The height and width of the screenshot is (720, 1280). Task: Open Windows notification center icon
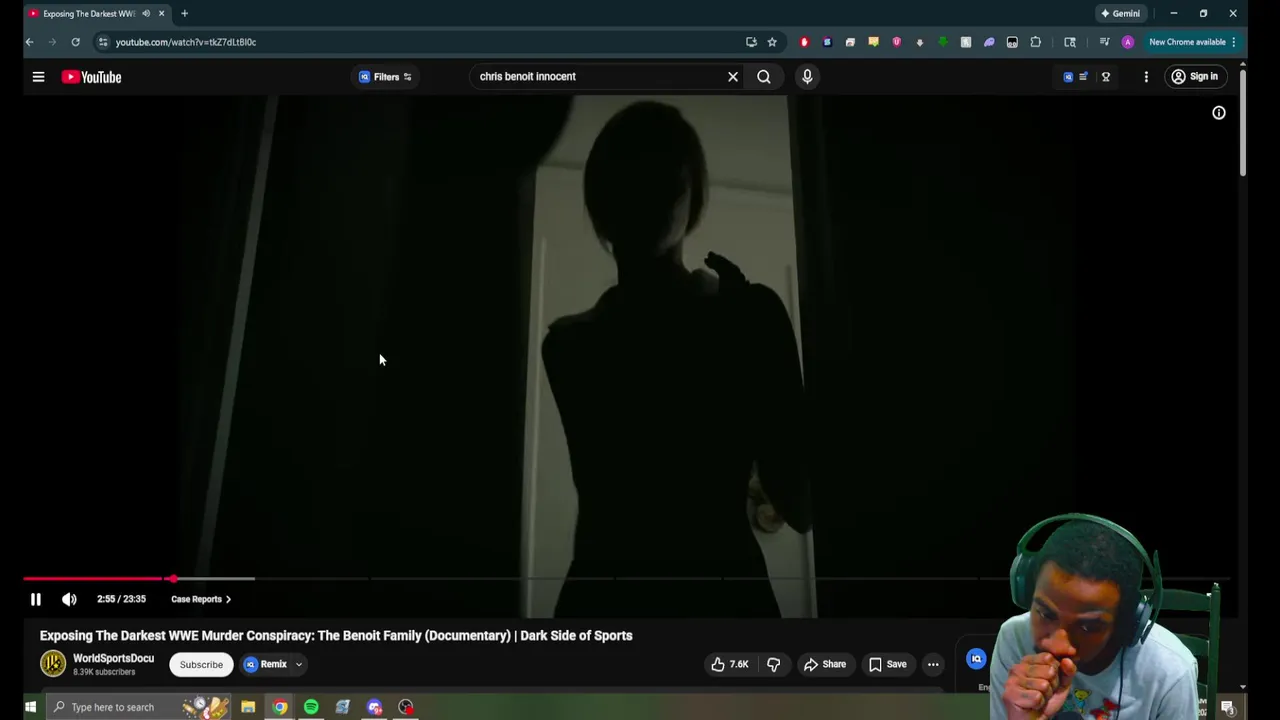tap(1227, 707)
